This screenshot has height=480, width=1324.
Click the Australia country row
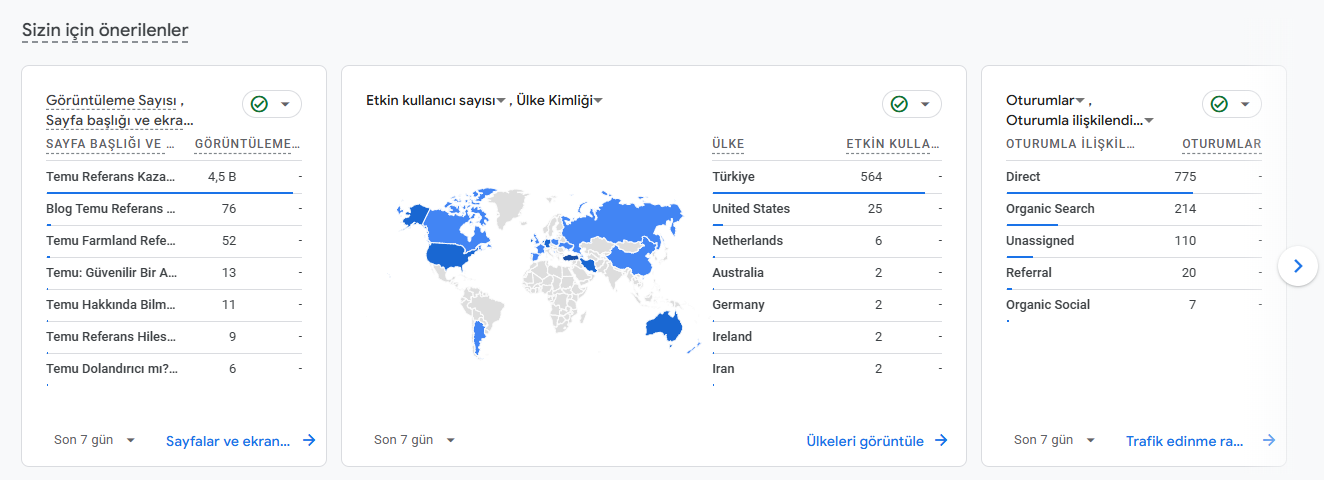[x=827, y=273]
